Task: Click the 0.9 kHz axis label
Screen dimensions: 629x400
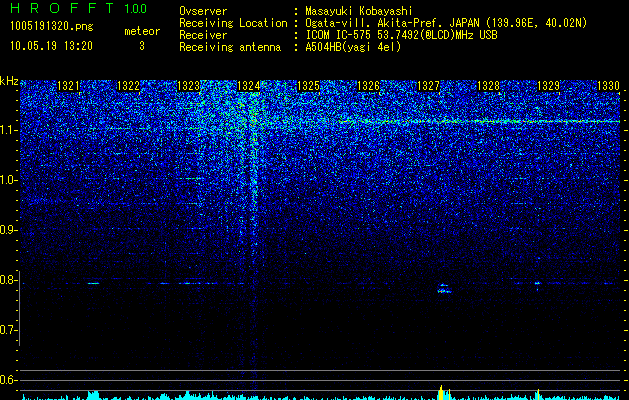Action: click(9, 230)
